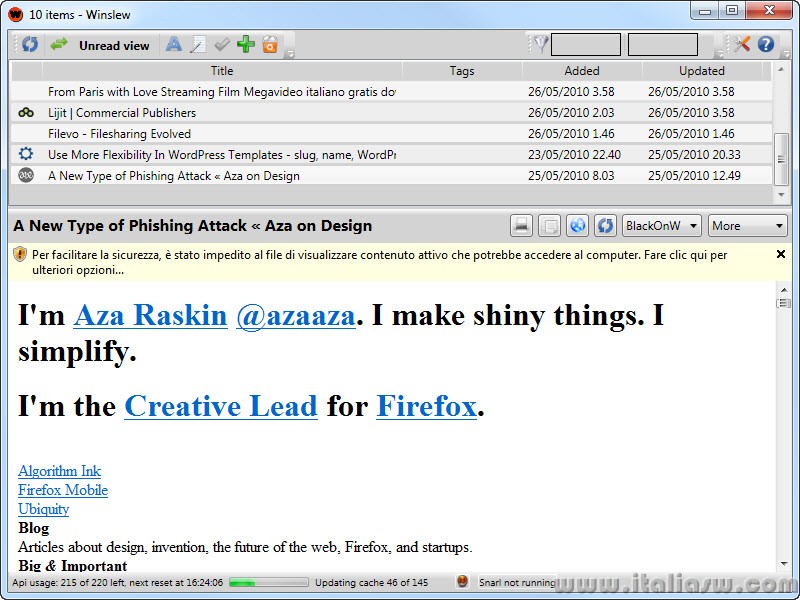Screen dimensions: 800x600
Task: Reload the article with the reader refresh icon
Action: pyautogui.click(x=606, y=226)
